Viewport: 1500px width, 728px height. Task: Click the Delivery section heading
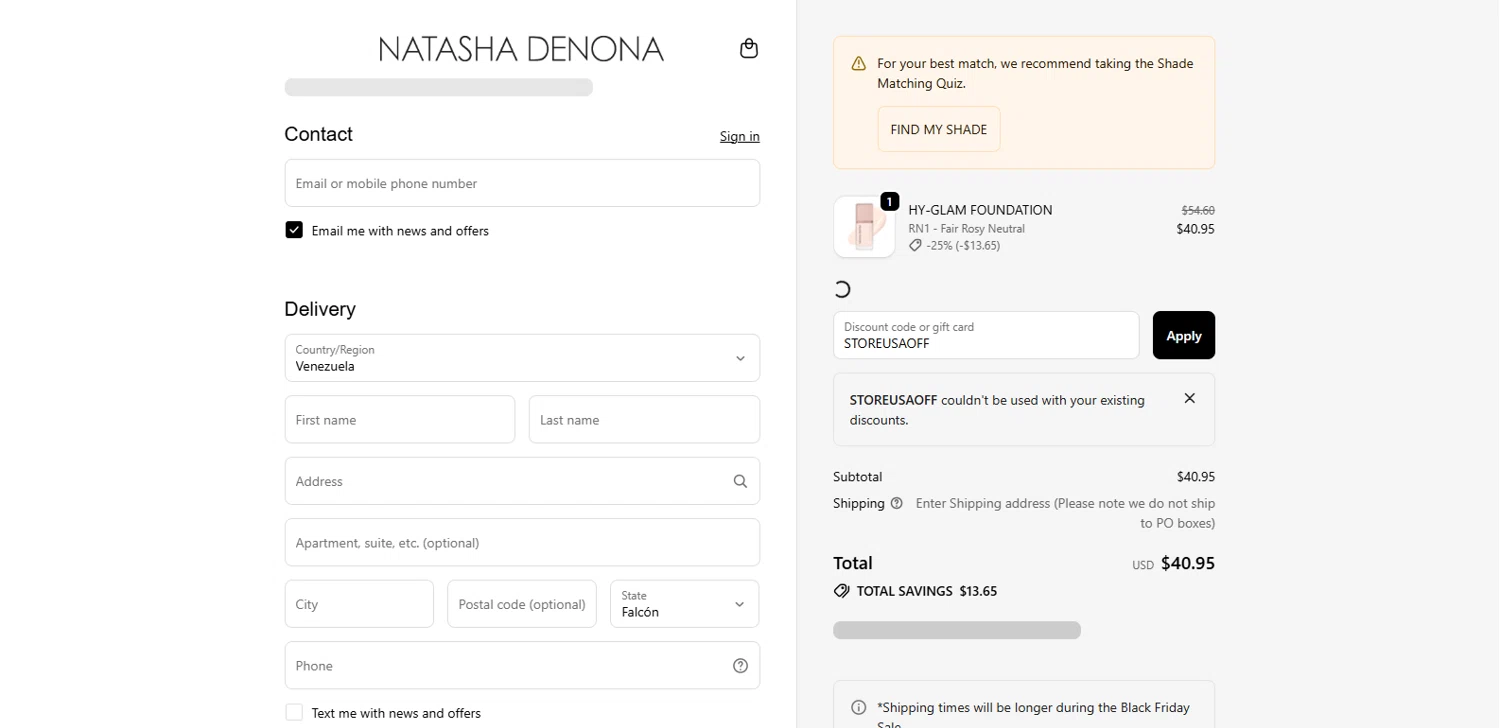[x=320, y=309]
